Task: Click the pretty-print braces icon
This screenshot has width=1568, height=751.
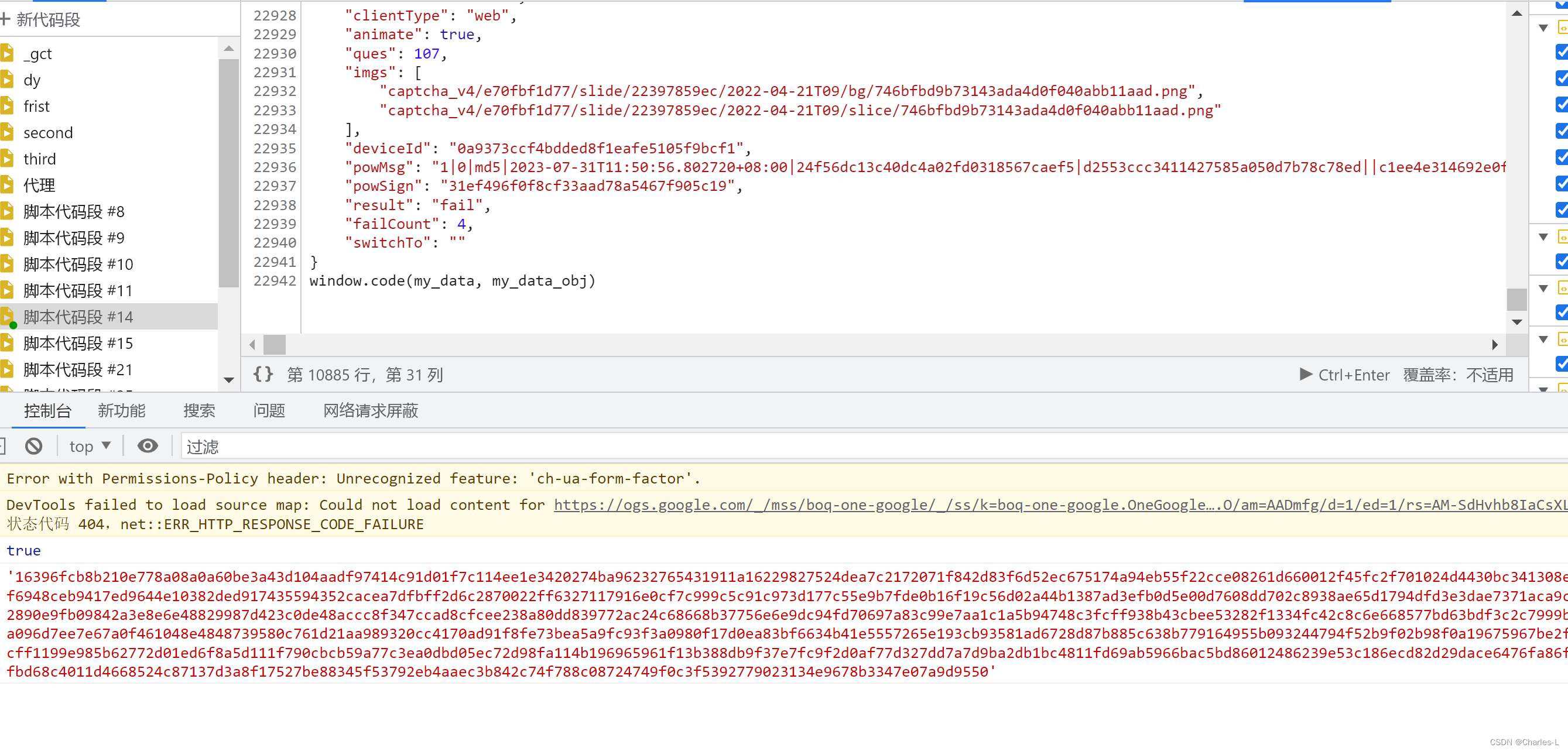Action: (x=263, y=374)
